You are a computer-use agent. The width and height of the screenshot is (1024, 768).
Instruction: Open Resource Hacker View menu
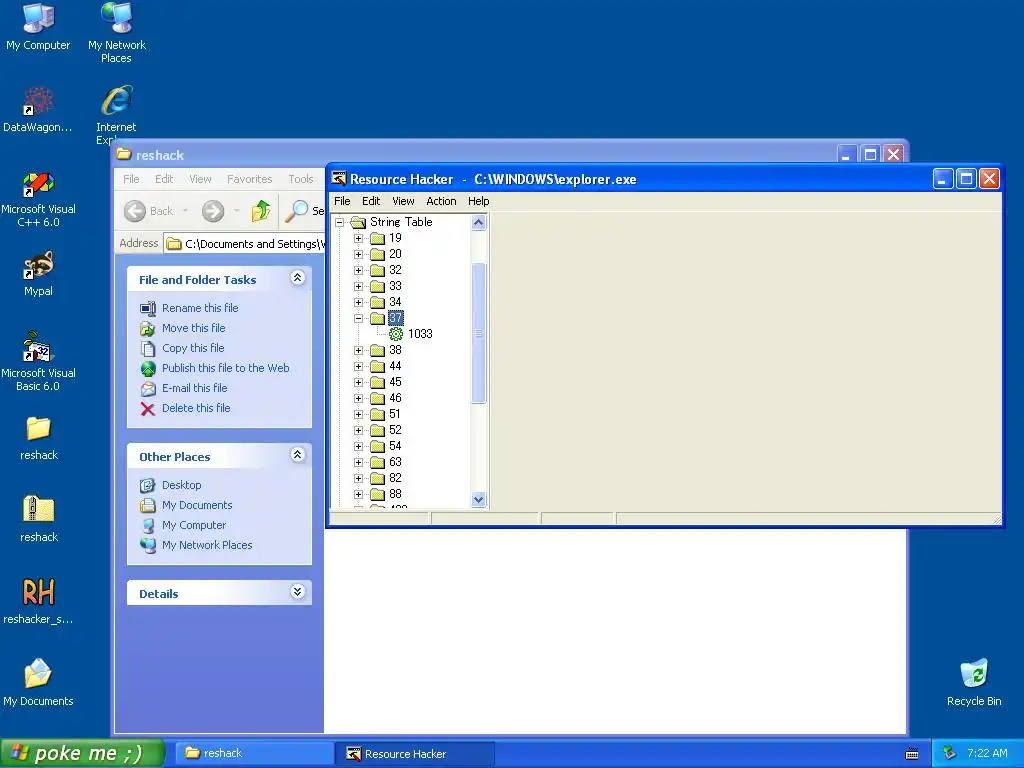coord(403,201)
